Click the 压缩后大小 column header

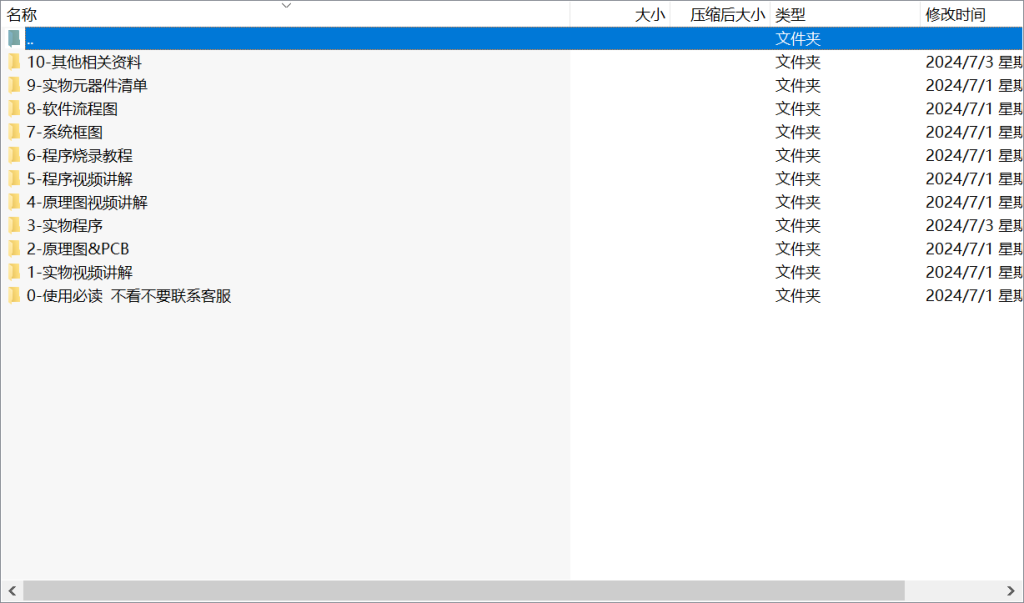pos(727,15)
